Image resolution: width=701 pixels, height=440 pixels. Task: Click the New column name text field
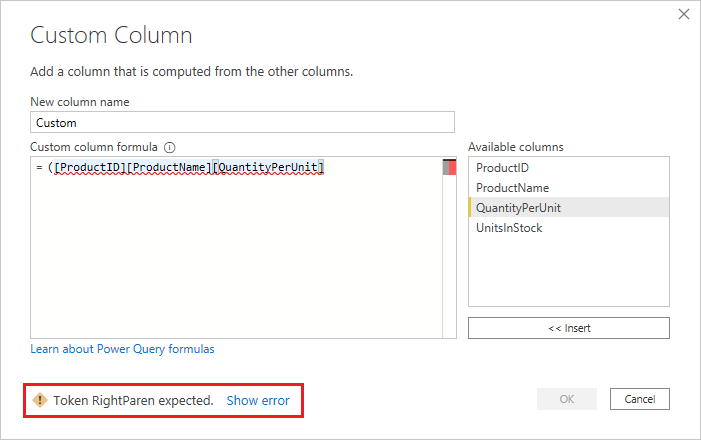click(x=243, y=123)
